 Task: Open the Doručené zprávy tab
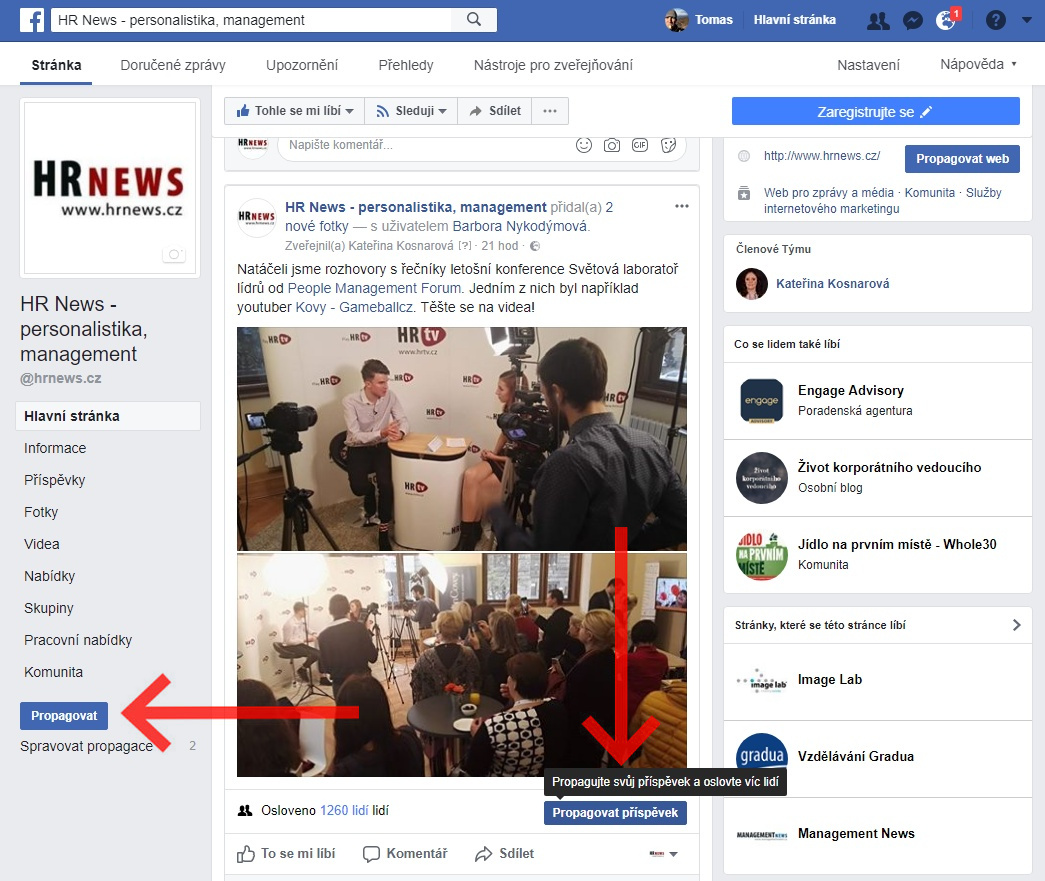click(x=173, y=65)
